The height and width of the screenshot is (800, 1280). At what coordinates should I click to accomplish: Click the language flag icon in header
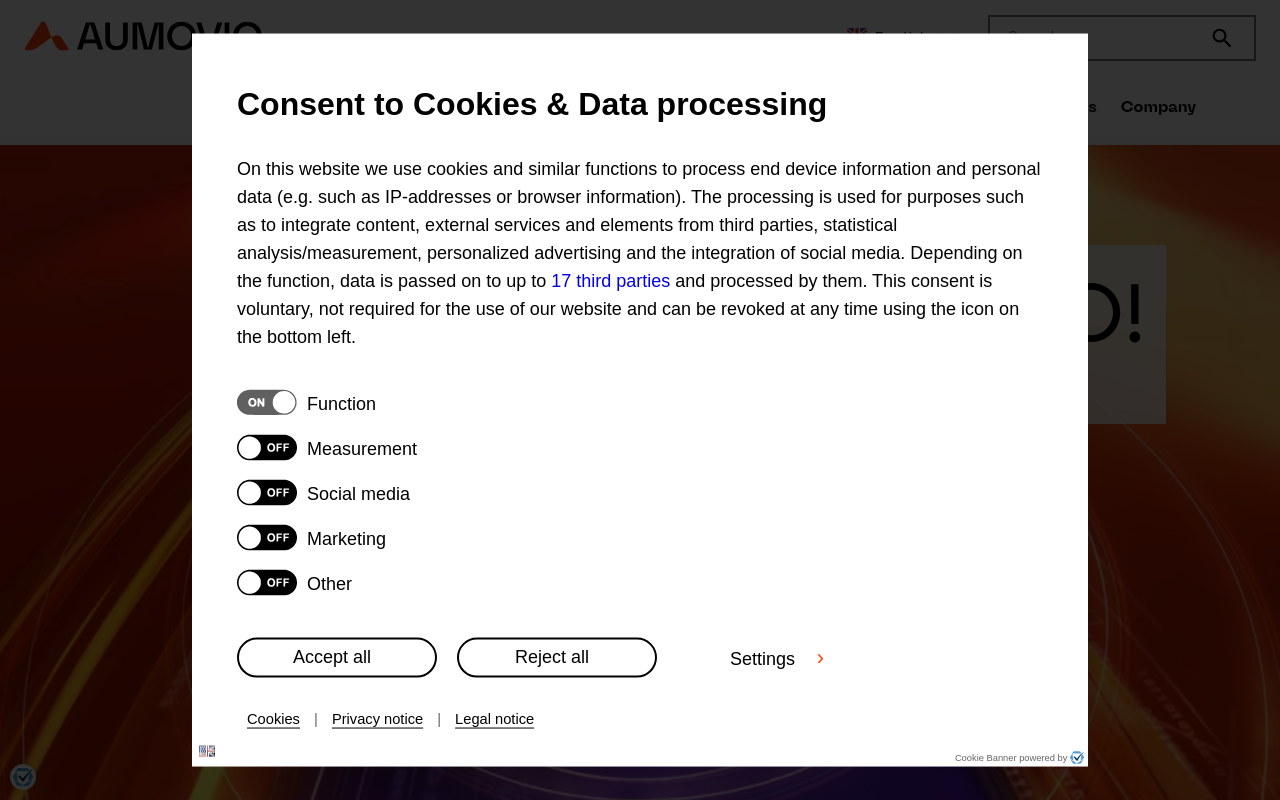pos(857,31)
